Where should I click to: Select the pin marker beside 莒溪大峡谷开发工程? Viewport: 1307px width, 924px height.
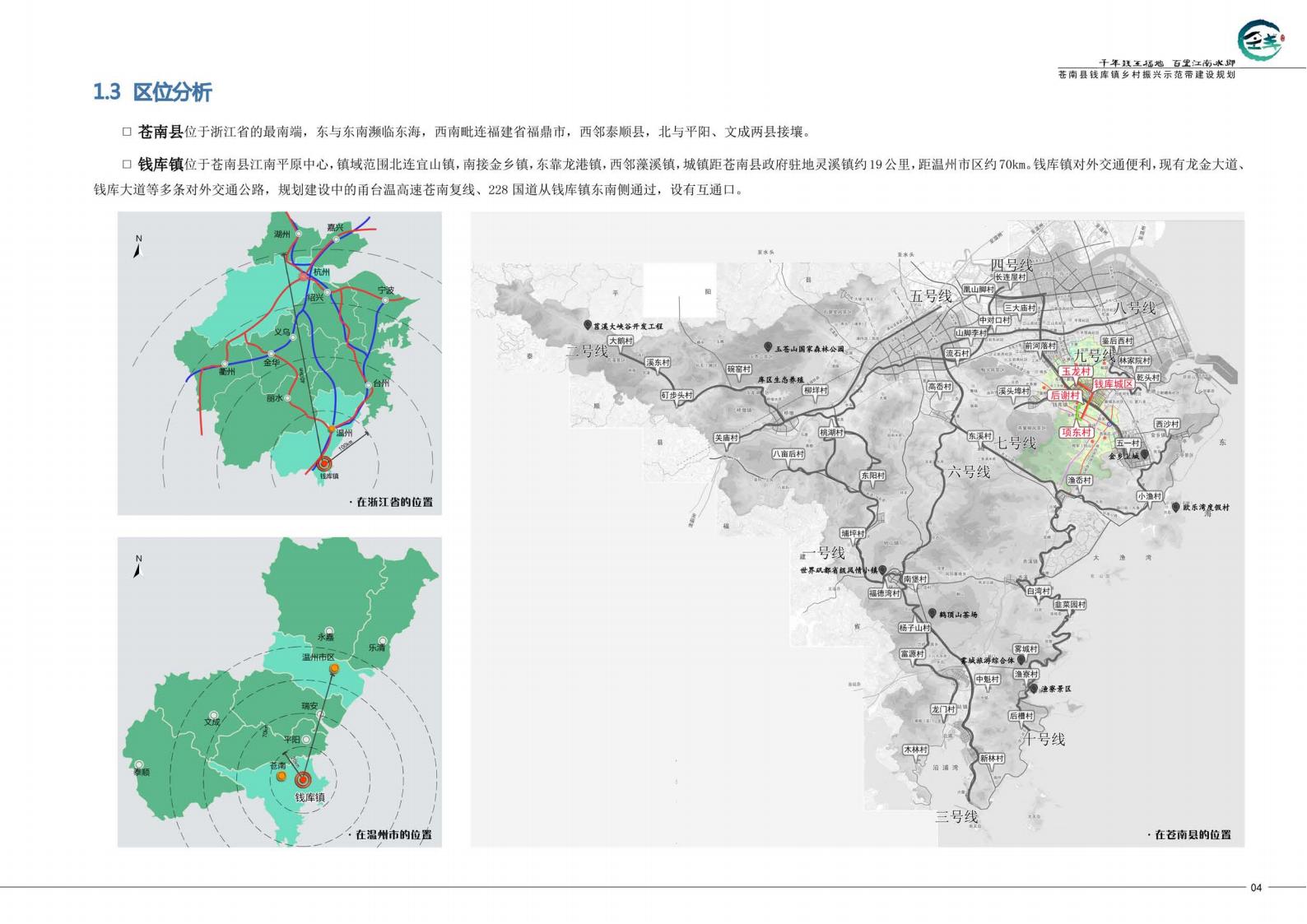tap(588, 326)
